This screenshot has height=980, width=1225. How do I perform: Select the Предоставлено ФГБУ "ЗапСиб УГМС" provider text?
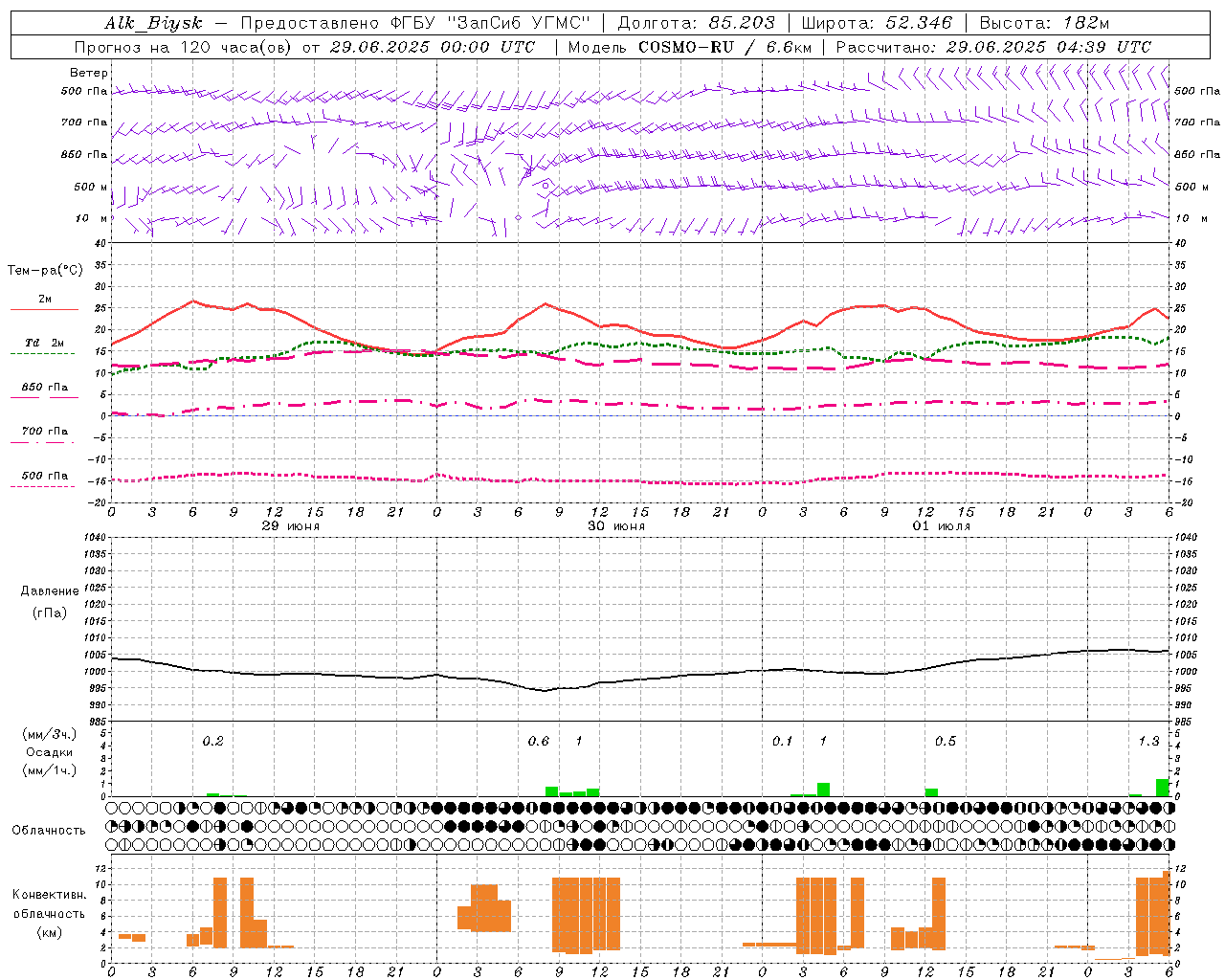(x=415, y=23)
